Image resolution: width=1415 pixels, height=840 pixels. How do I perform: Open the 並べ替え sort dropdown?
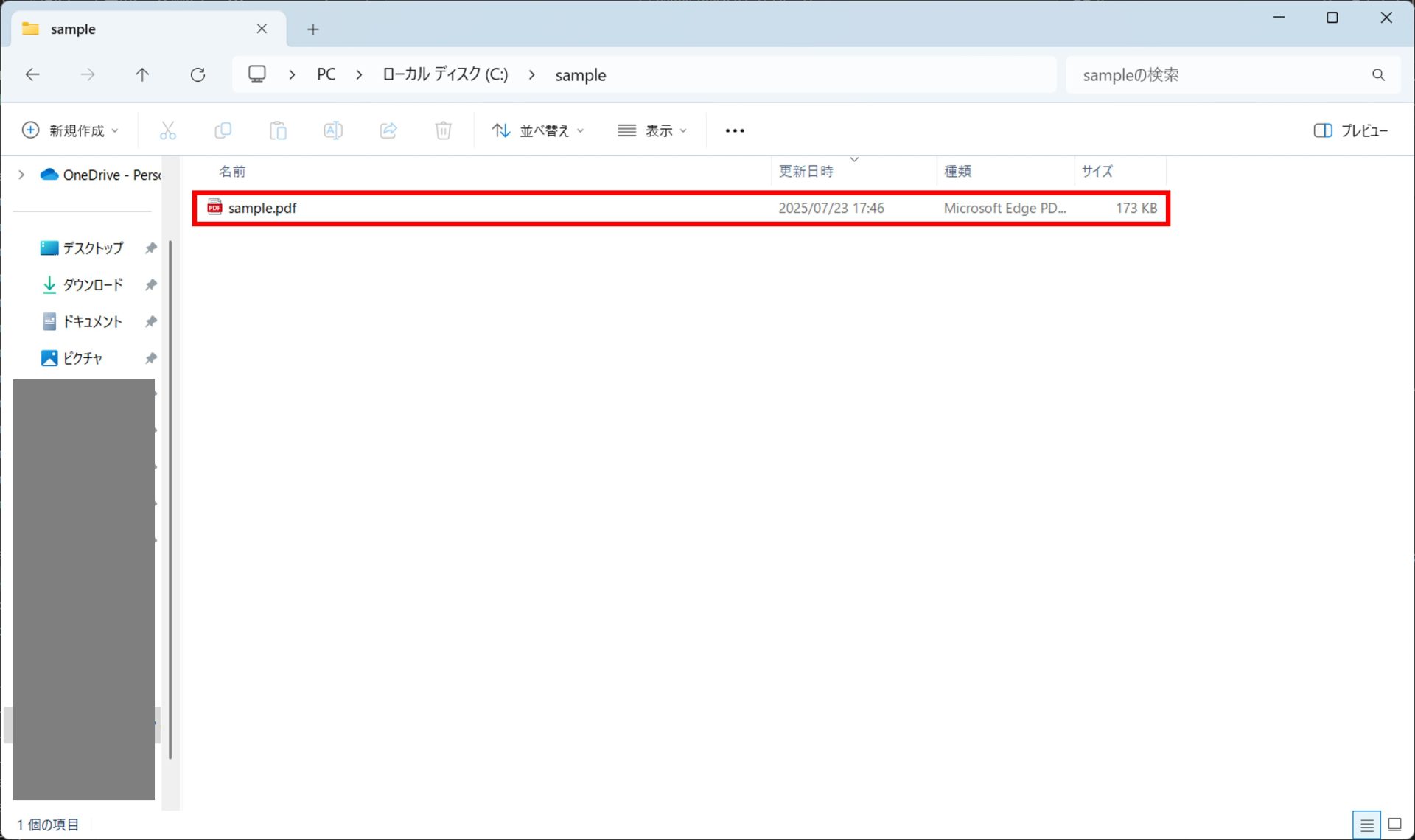pyautogui.click(x=538, y=130)
